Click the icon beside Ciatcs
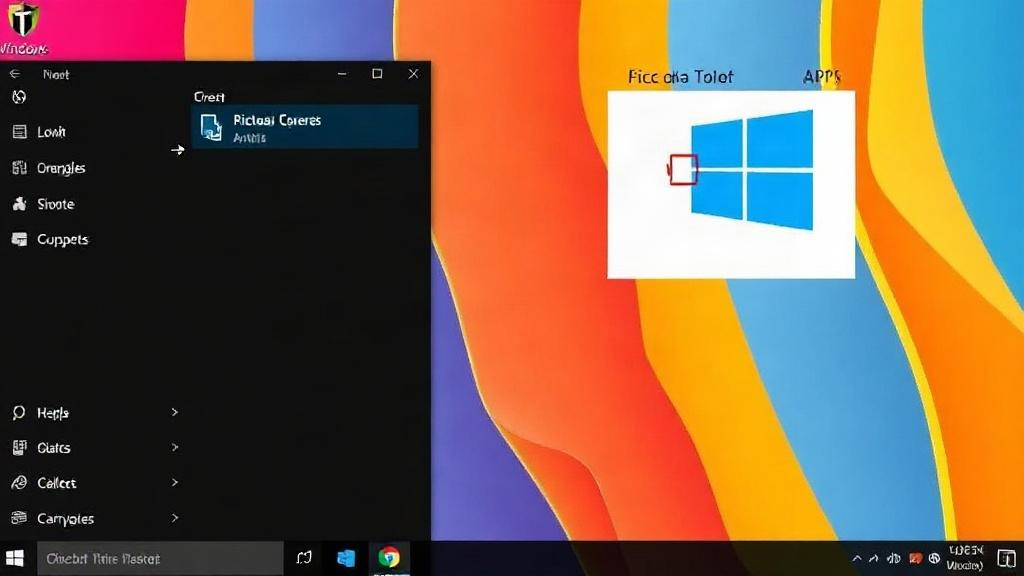Viewport: 1024px width, 576px height. pyautogui.click(x=20, y=447)
